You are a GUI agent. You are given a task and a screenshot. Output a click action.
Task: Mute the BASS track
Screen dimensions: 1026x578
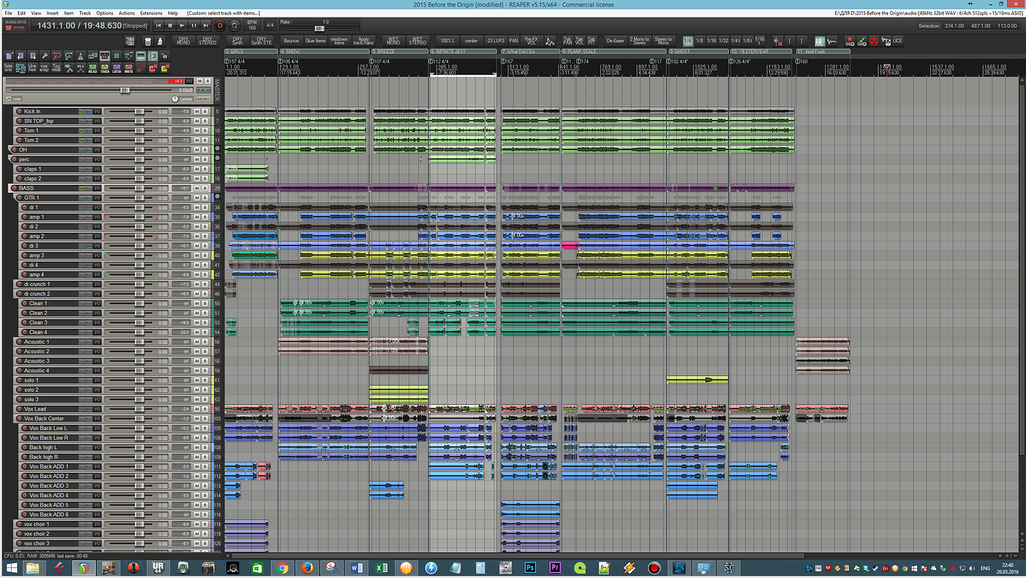197,188
